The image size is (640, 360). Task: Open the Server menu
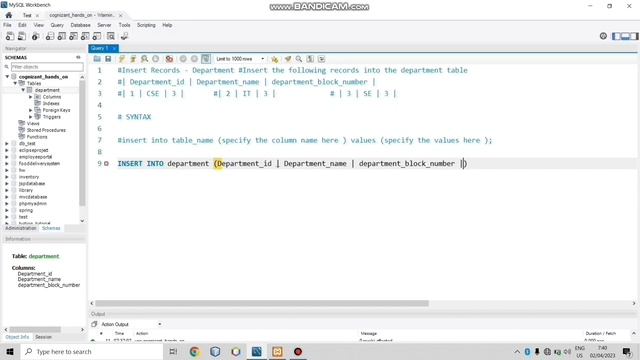point(104,25)
